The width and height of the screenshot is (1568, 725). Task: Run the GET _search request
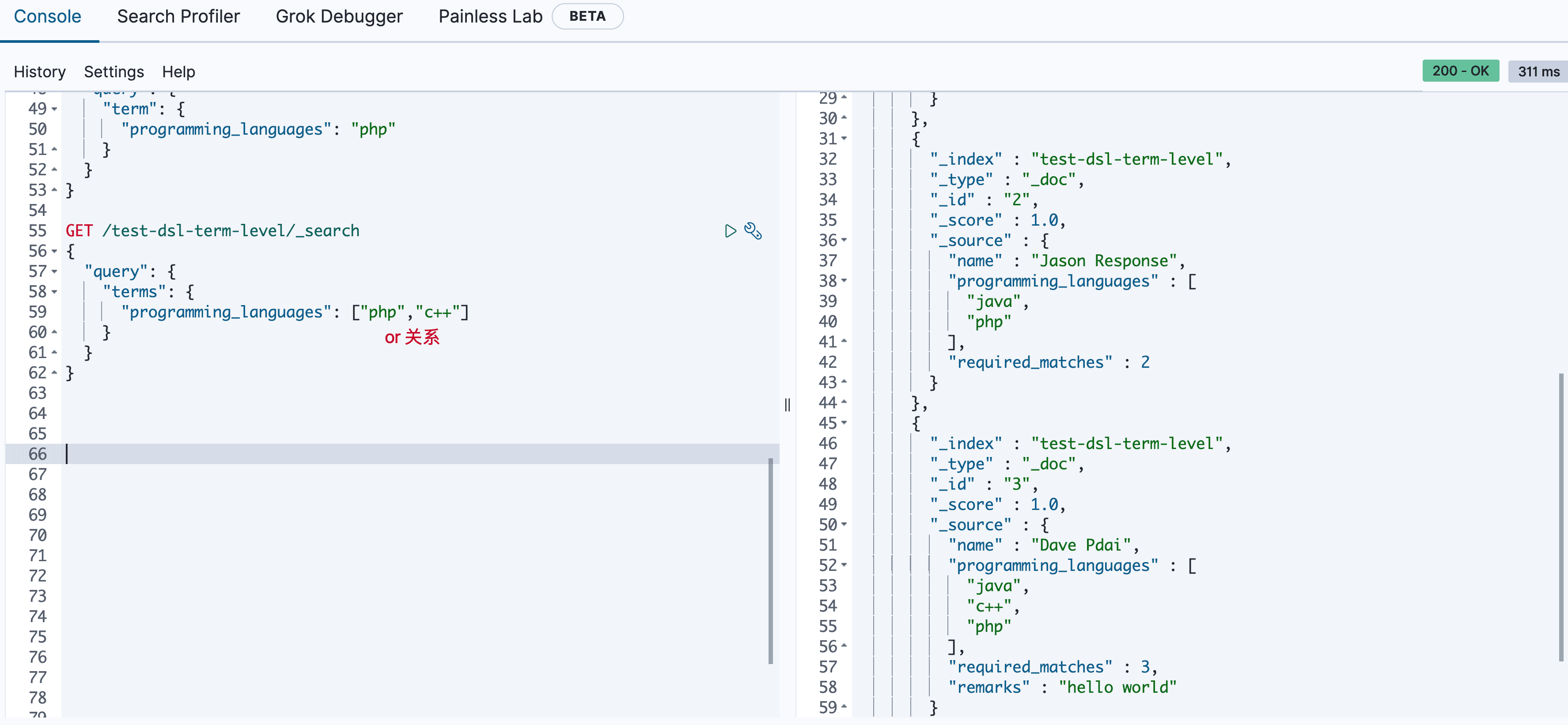tap(730, 231)
